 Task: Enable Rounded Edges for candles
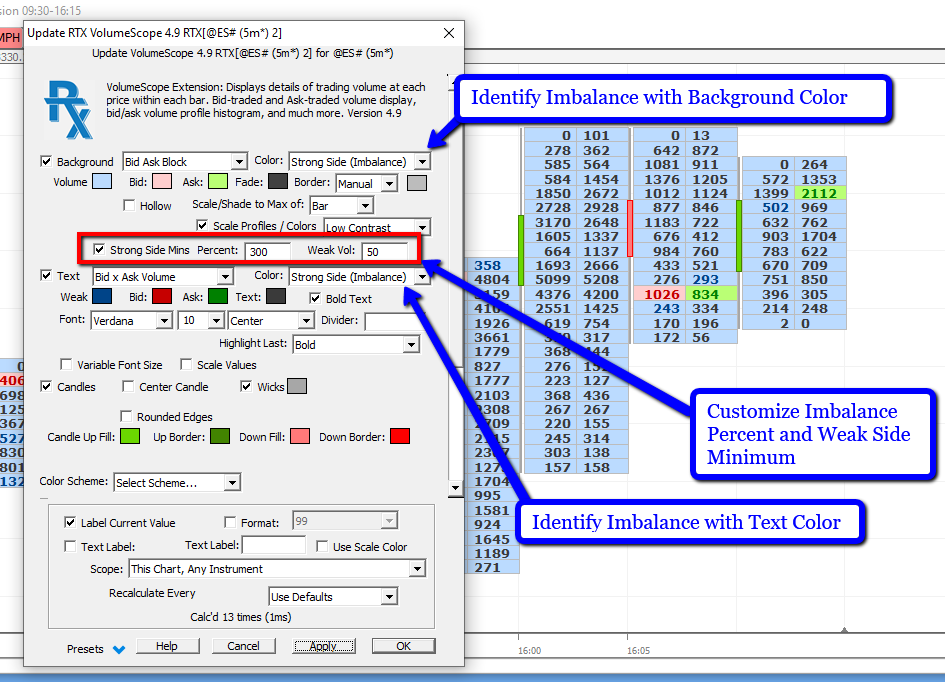tap(127, 416)
